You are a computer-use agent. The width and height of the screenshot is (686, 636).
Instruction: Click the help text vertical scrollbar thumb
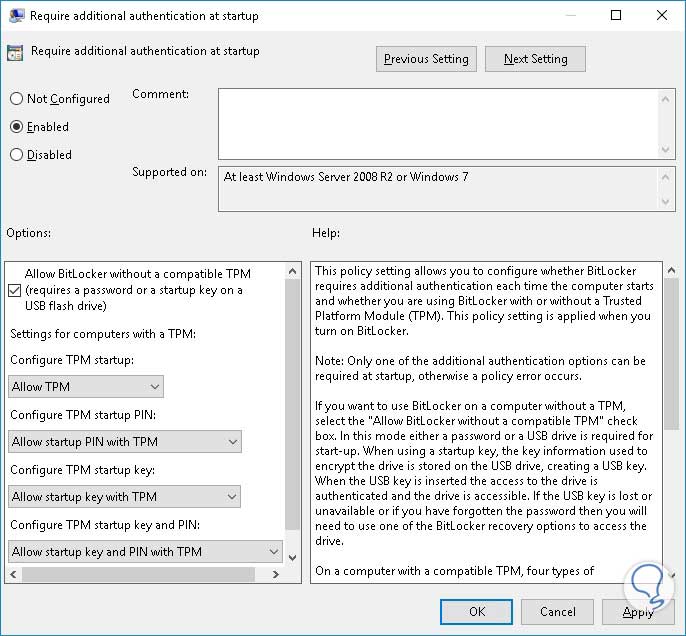click(x=672, y=354)
